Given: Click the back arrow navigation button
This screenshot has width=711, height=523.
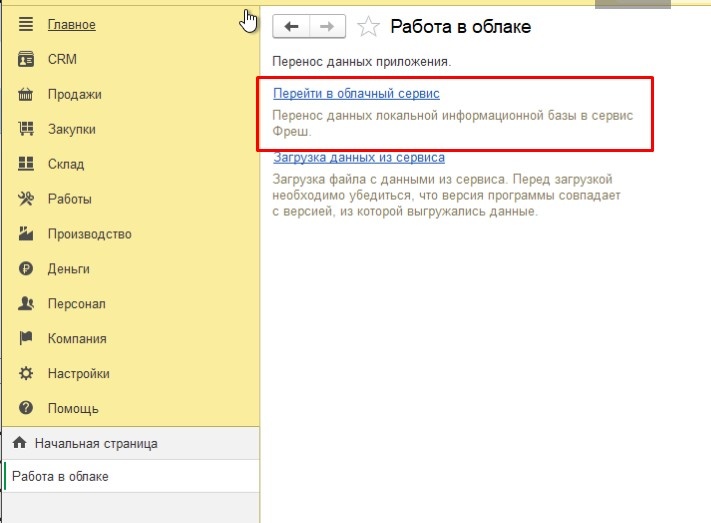Looking at the screenshot, I should 291,26.
